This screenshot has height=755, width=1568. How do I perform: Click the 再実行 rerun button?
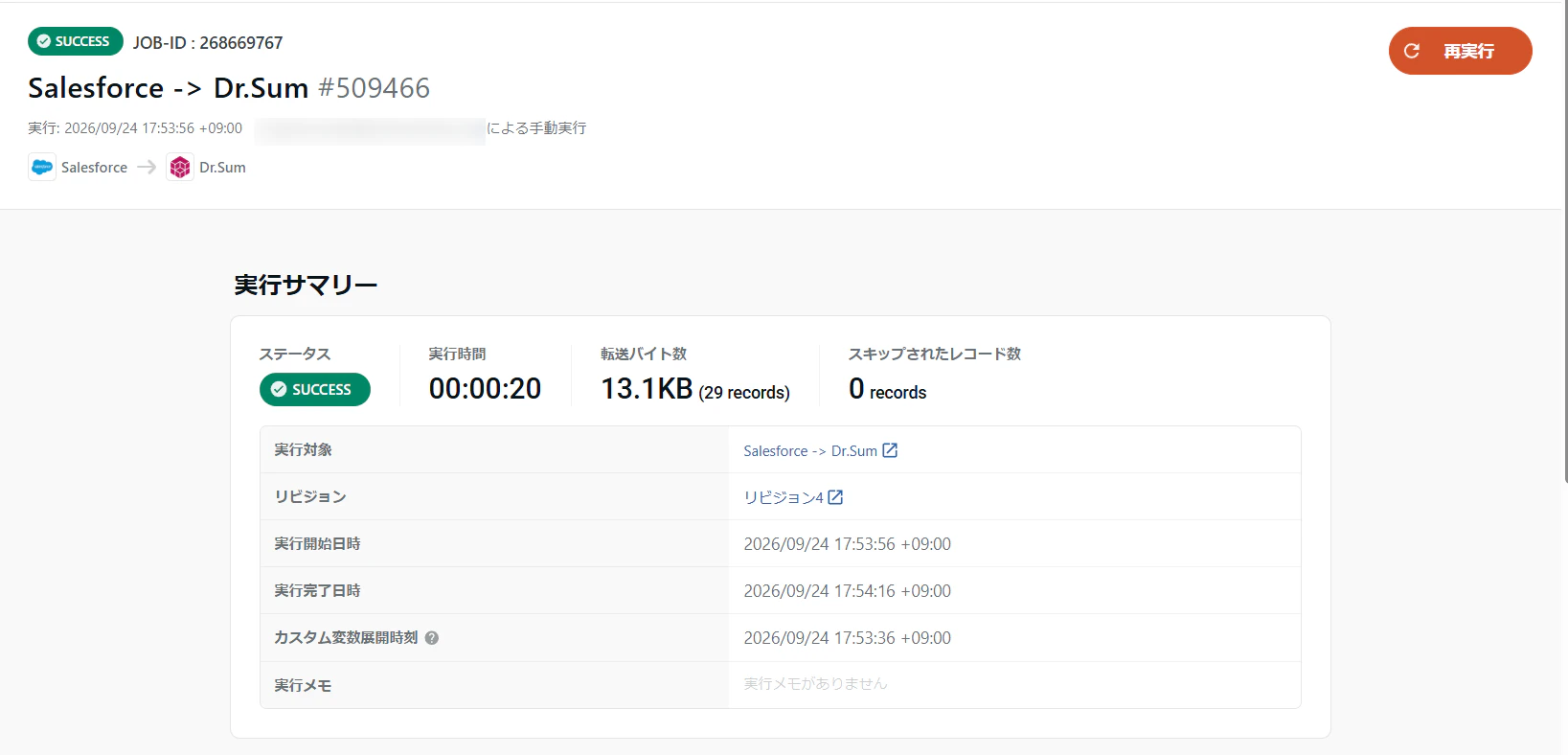click(x=1460, y=51)
